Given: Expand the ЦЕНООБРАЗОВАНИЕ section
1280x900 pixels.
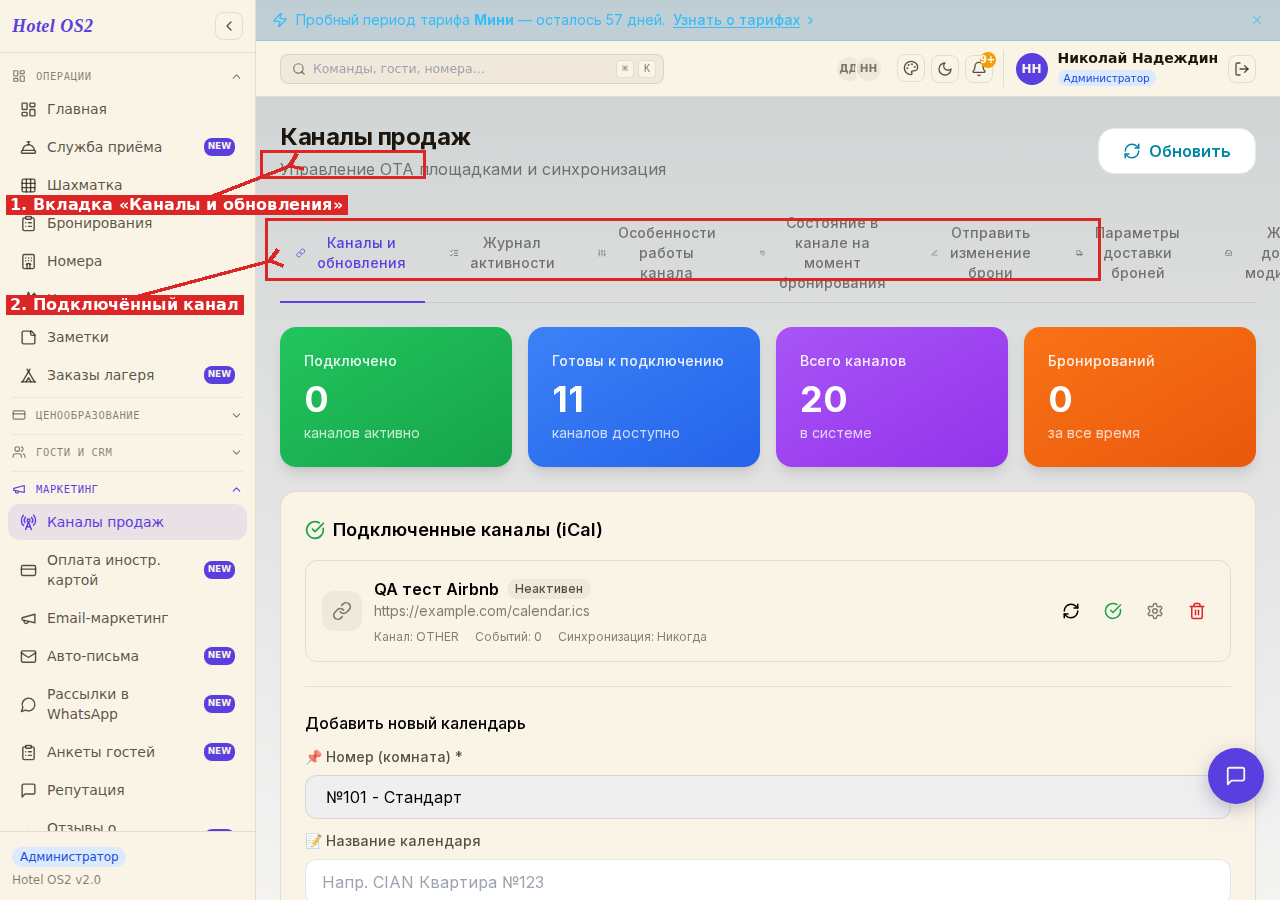Looking at the screenshot, I should (x=127, y=415).
